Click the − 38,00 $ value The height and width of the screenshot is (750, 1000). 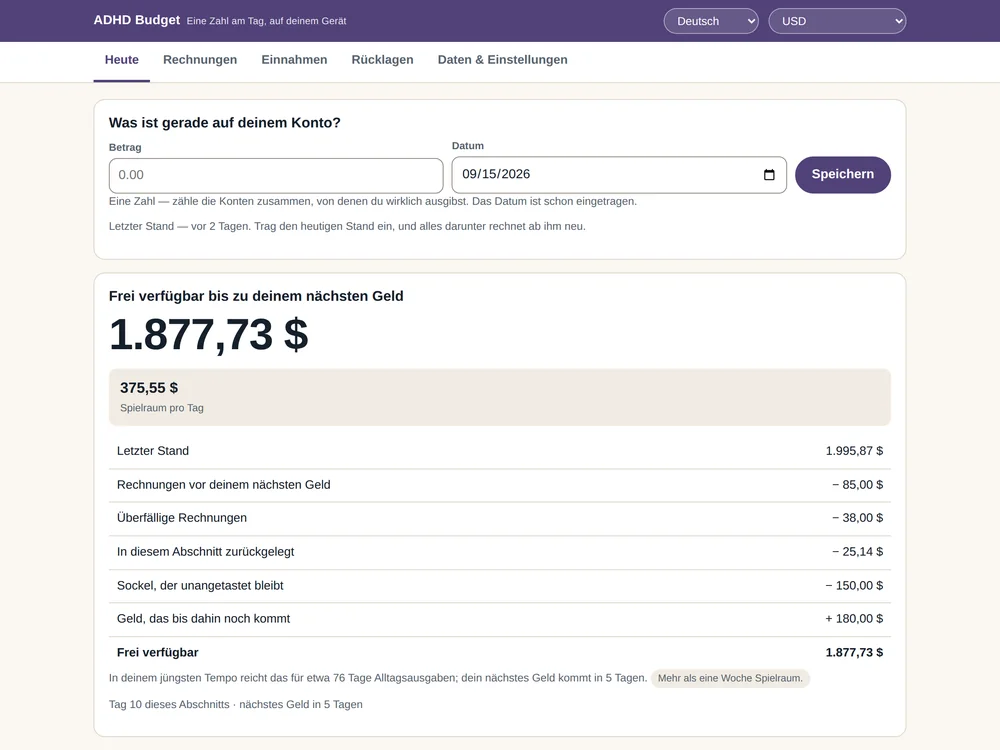(x=858, y=518)
